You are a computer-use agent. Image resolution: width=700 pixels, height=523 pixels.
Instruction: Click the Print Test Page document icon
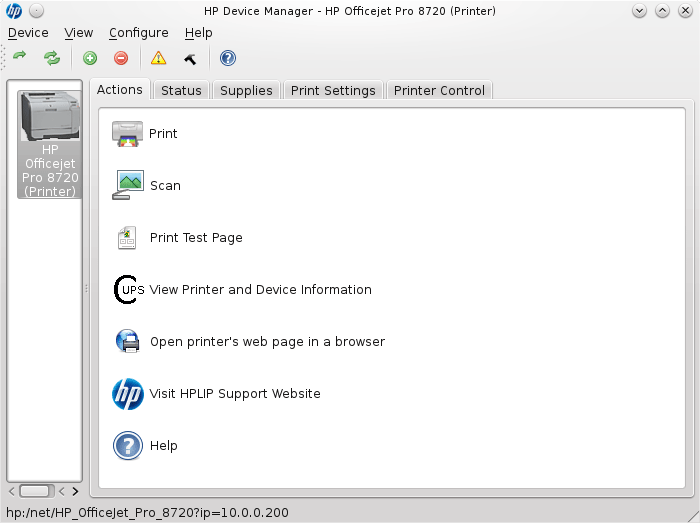point(127,237)
